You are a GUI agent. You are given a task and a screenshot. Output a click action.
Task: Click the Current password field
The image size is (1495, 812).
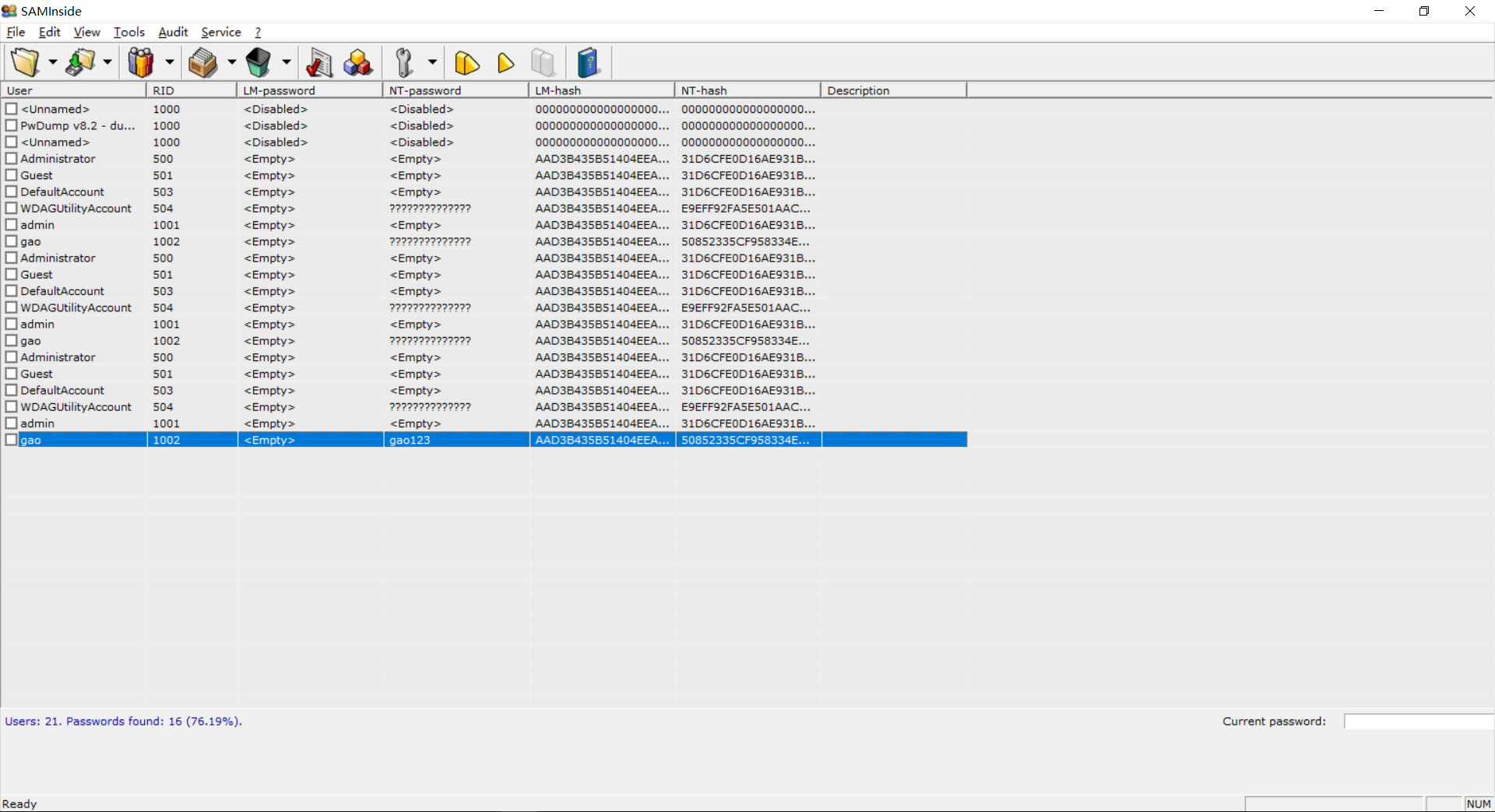pos(1419,721)
